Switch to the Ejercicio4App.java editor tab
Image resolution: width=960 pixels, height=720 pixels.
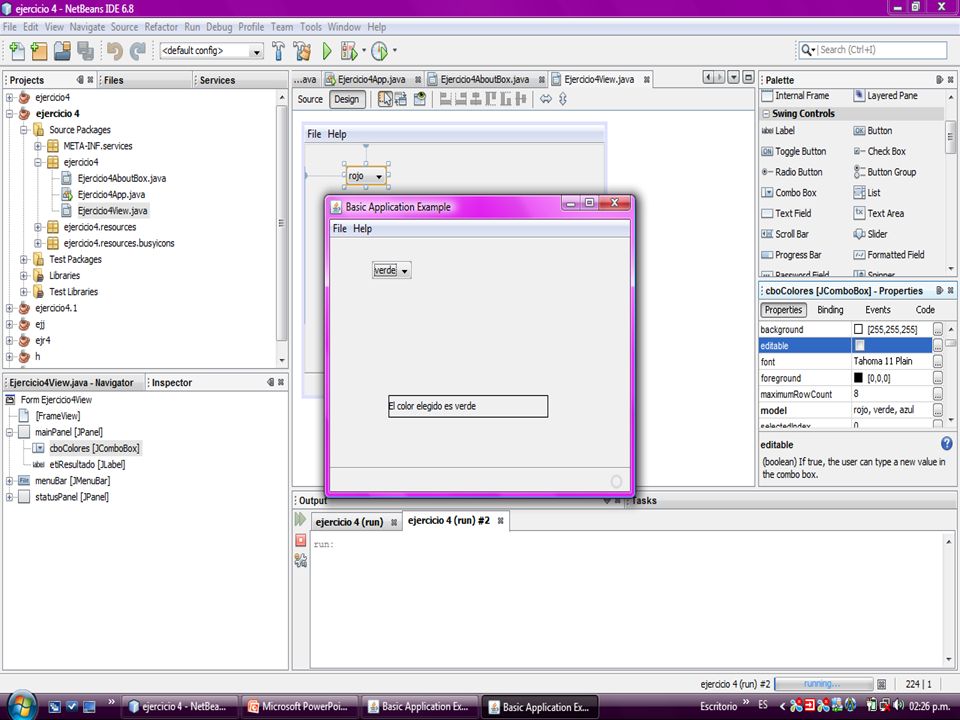click(372, 80)
